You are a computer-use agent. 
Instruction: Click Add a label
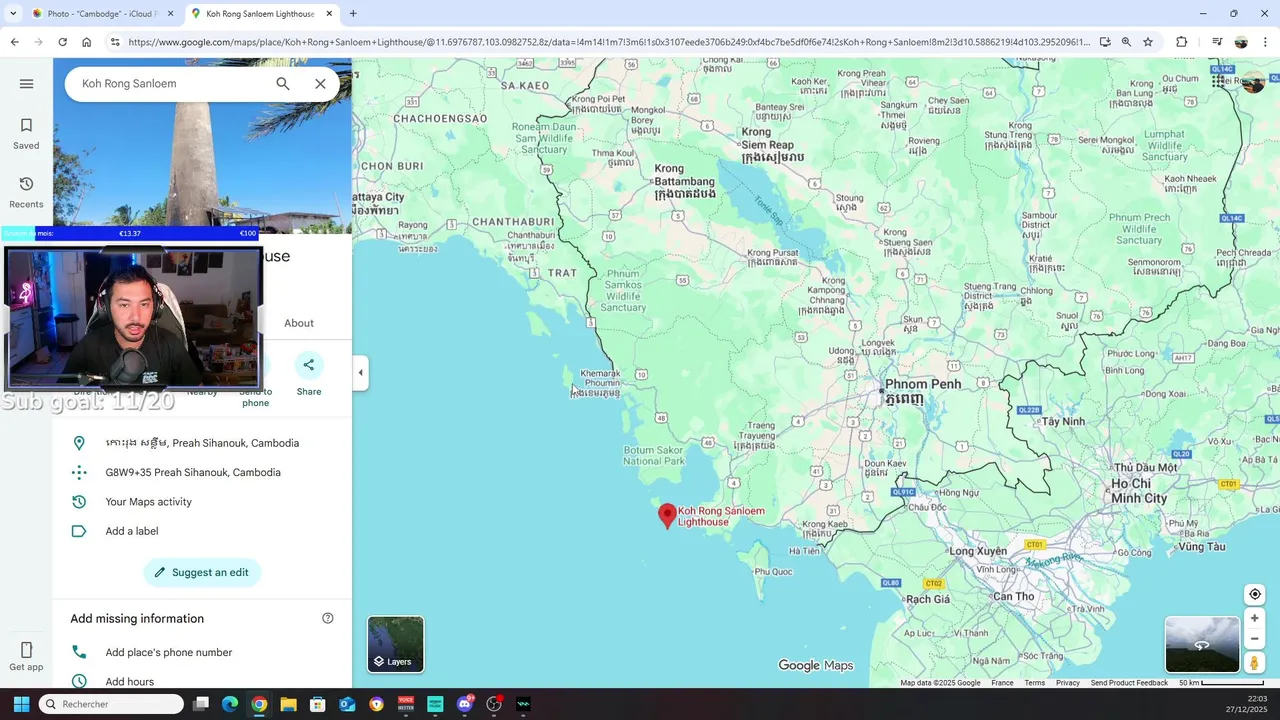132,531
